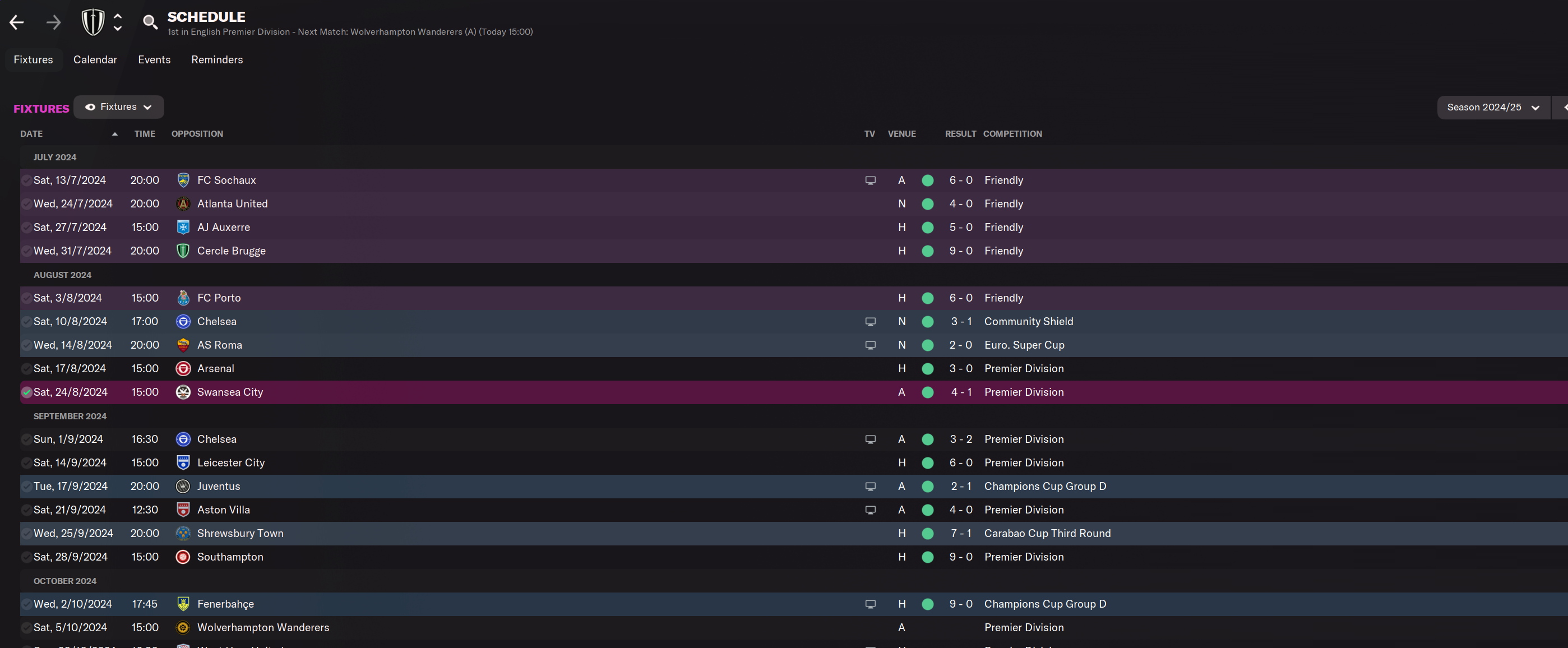
Task: Sort fixtures by the Date column header
Action: pyautogui.click(x=31, y=134)
